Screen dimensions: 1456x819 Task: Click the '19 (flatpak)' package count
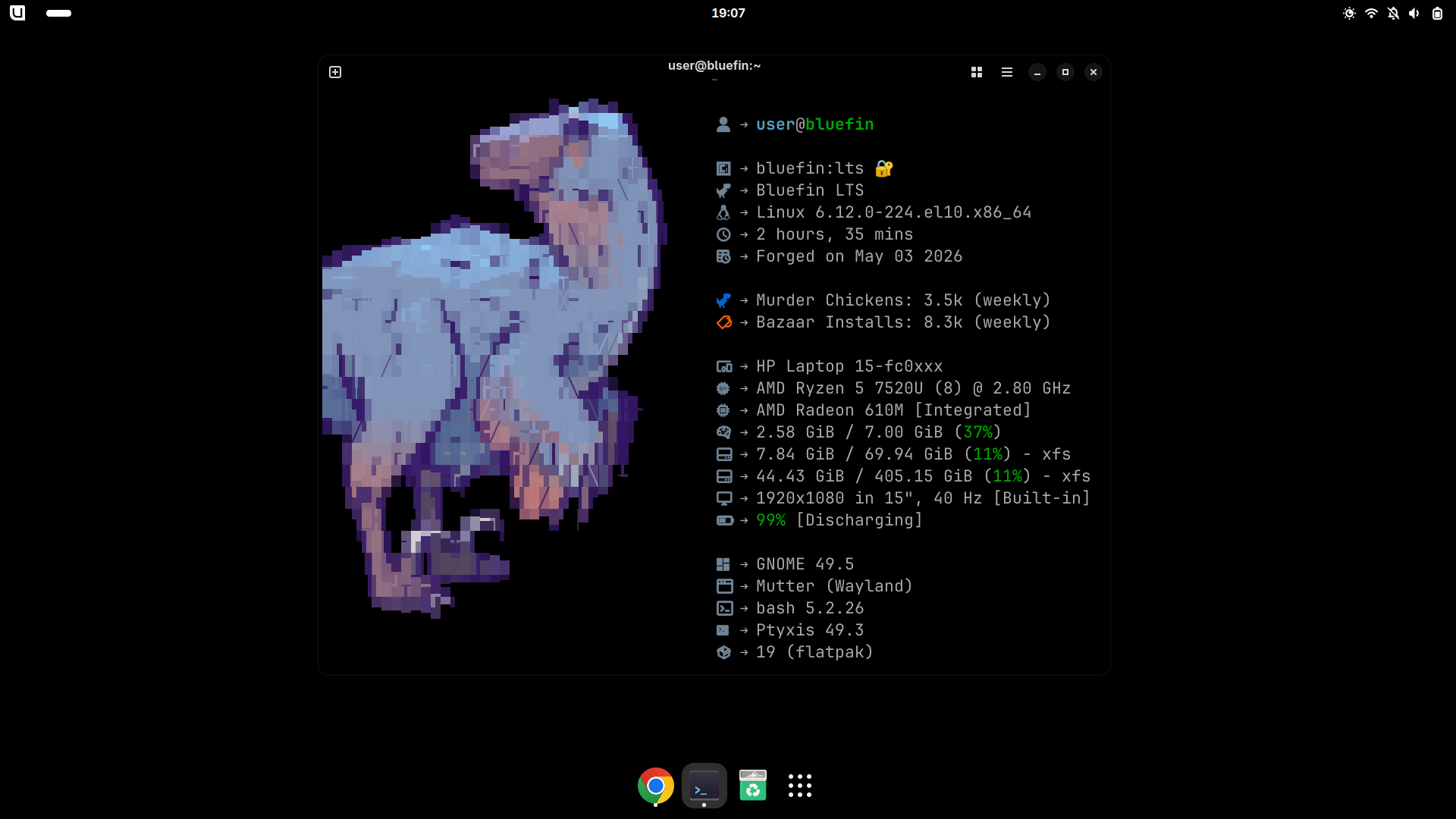[x=814, y=652]
